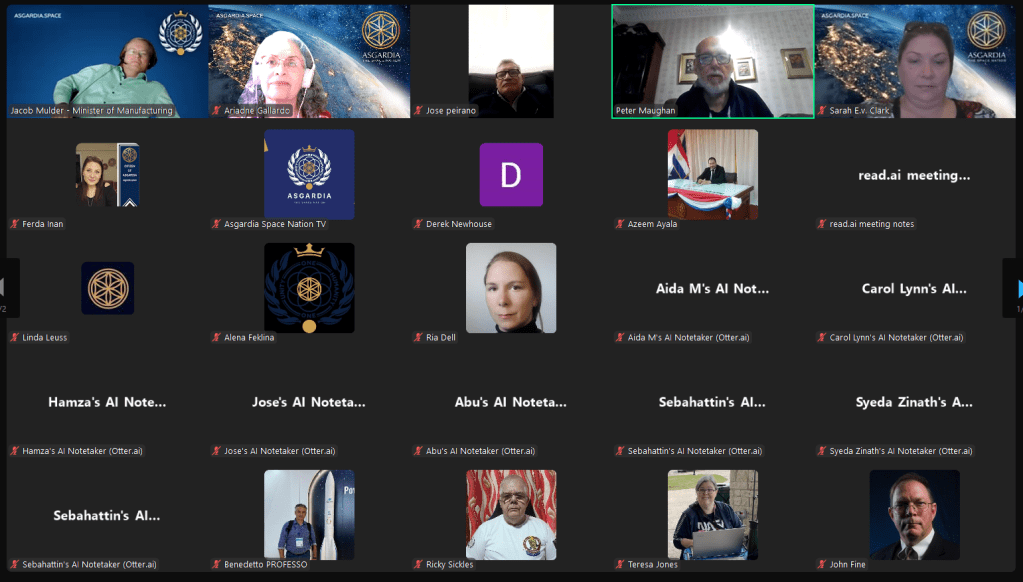This screenshot has width=1023, height=582.
Task: Click Benedetto PROFESSO rocket photo tile
Action: (309, 515)
